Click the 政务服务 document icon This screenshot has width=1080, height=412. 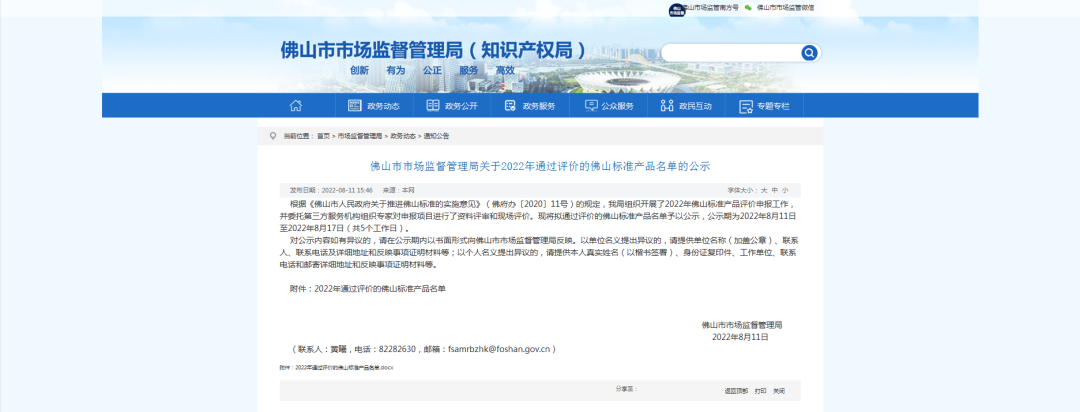coord(510,105)
